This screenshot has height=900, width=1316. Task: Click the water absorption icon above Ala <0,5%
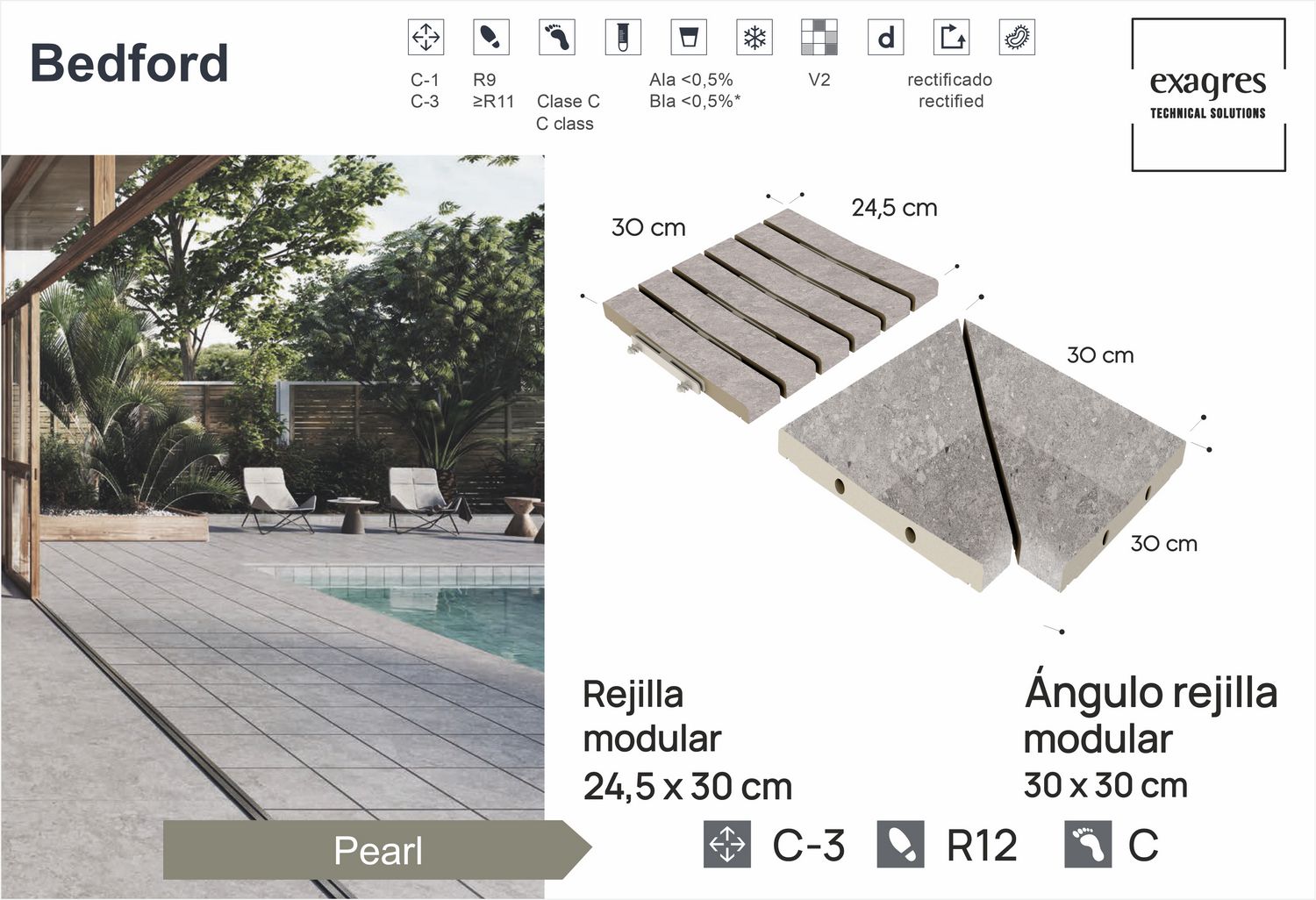(689, 37)
